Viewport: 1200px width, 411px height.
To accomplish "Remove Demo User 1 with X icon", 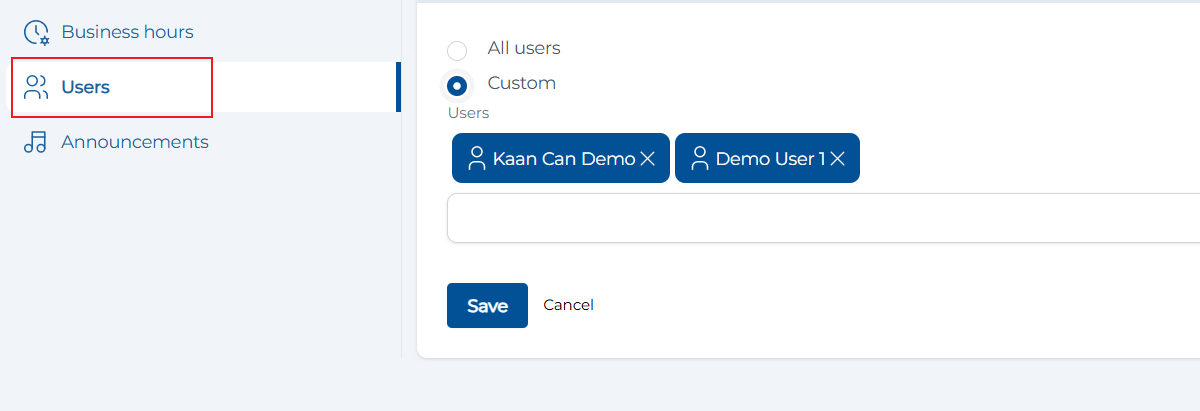I will point(838,159).
